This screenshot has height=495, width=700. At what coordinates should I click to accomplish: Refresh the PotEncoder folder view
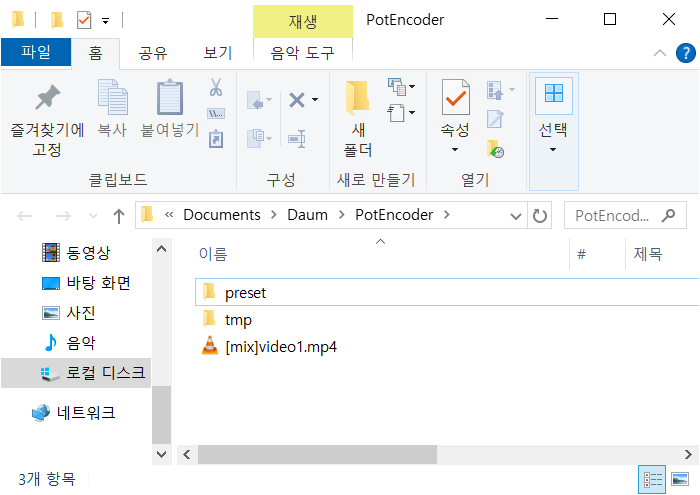(x=540, y=216)
